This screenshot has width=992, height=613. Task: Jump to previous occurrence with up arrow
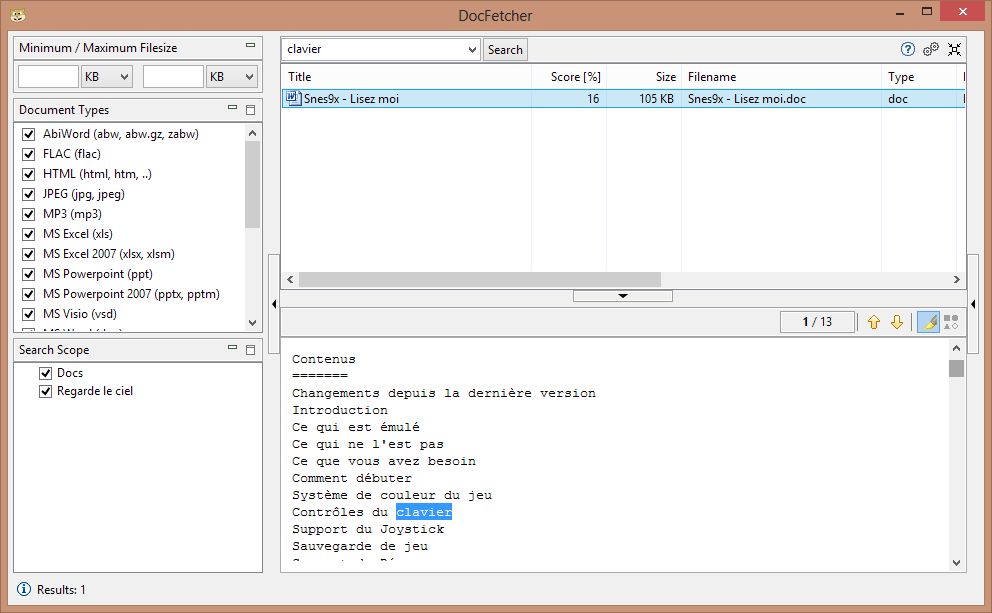click(874, 322)
